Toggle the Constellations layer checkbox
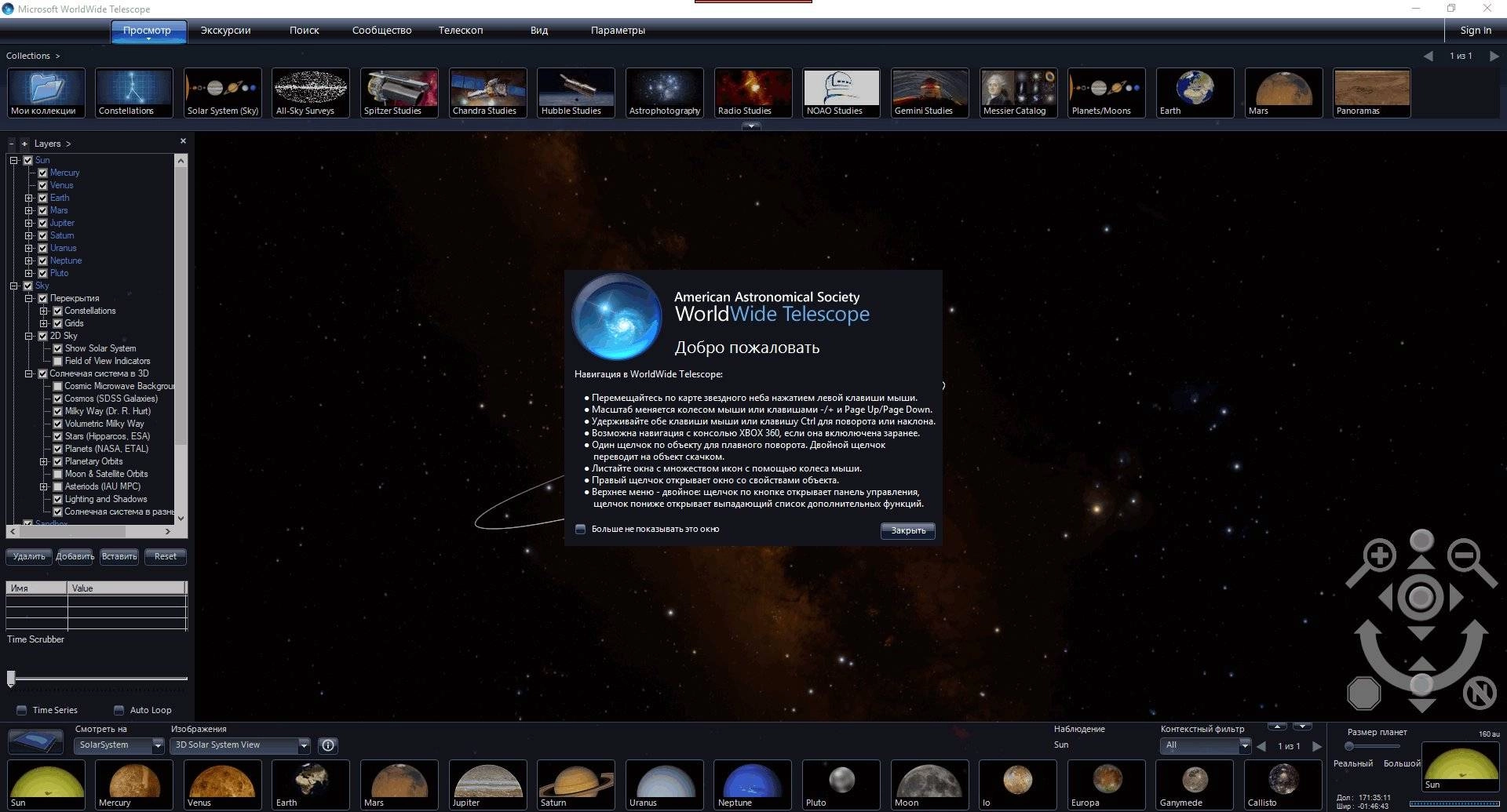This screenshot has width=1507, height=812. click(x=57, y=311)
